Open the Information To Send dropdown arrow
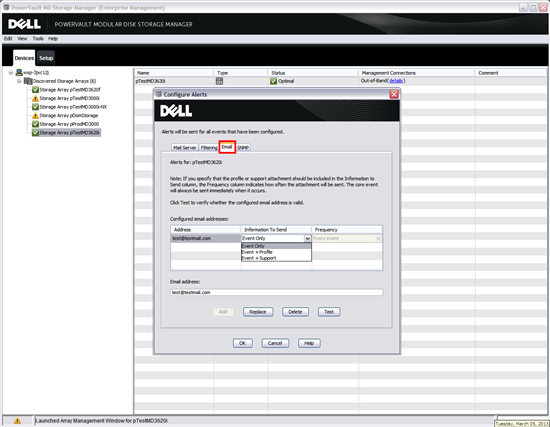This screenshot has width=550, height=427. [x=307, y=239]
